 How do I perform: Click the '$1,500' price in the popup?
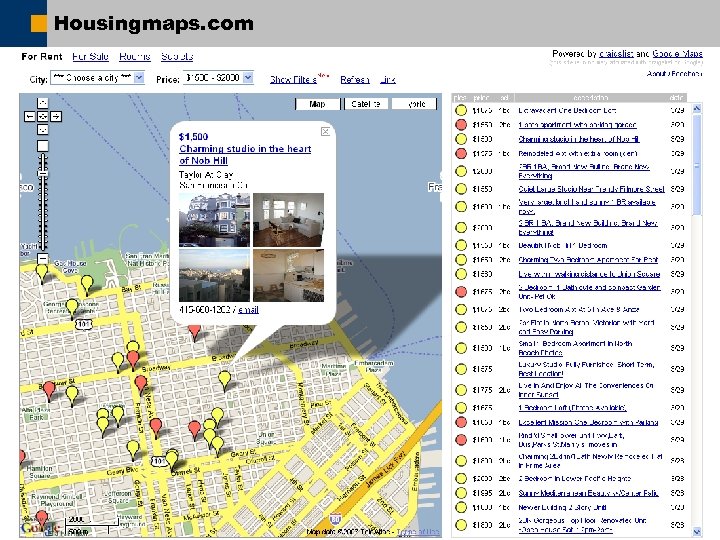pyautogui.click(x=193, y=137)
